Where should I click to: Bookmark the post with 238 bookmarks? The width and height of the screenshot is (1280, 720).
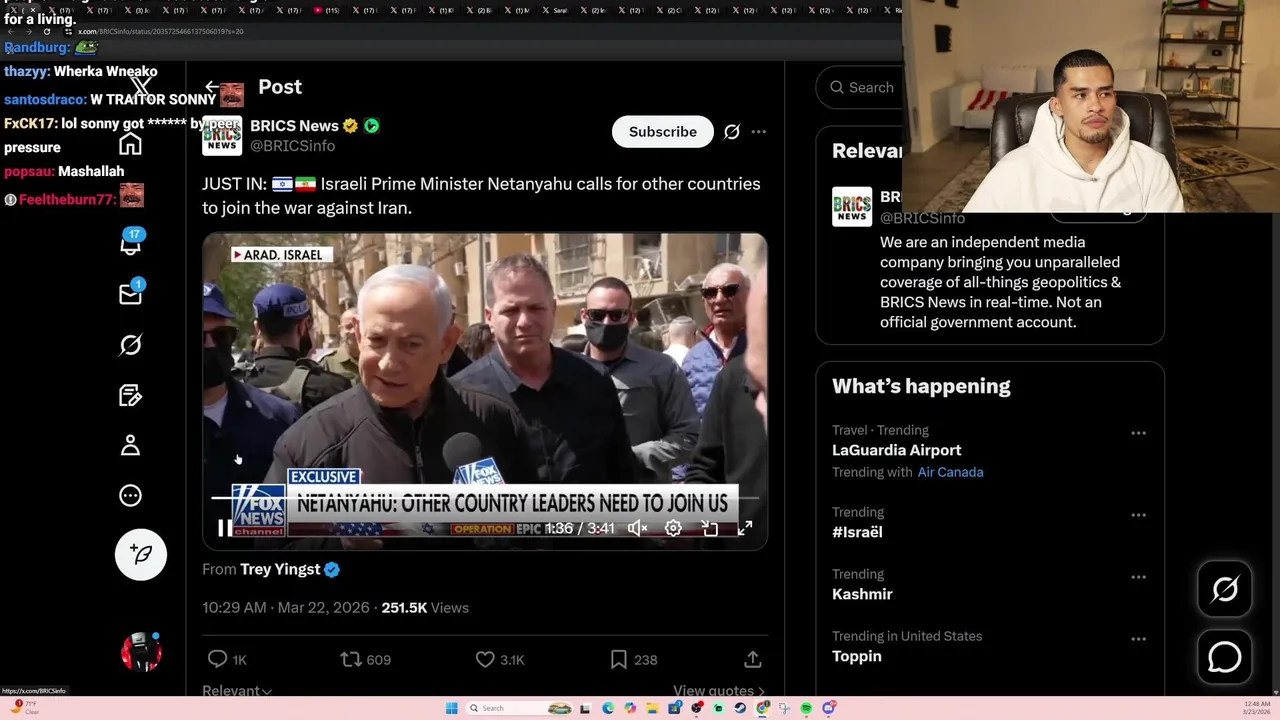[x=619, y=659]
